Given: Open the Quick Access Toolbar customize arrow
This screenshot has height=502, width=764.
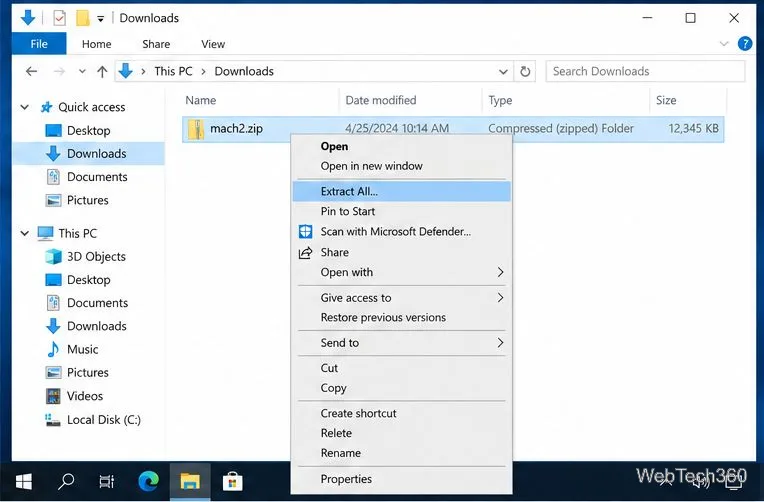Looking at the screenshot, I should coord(100,19).
